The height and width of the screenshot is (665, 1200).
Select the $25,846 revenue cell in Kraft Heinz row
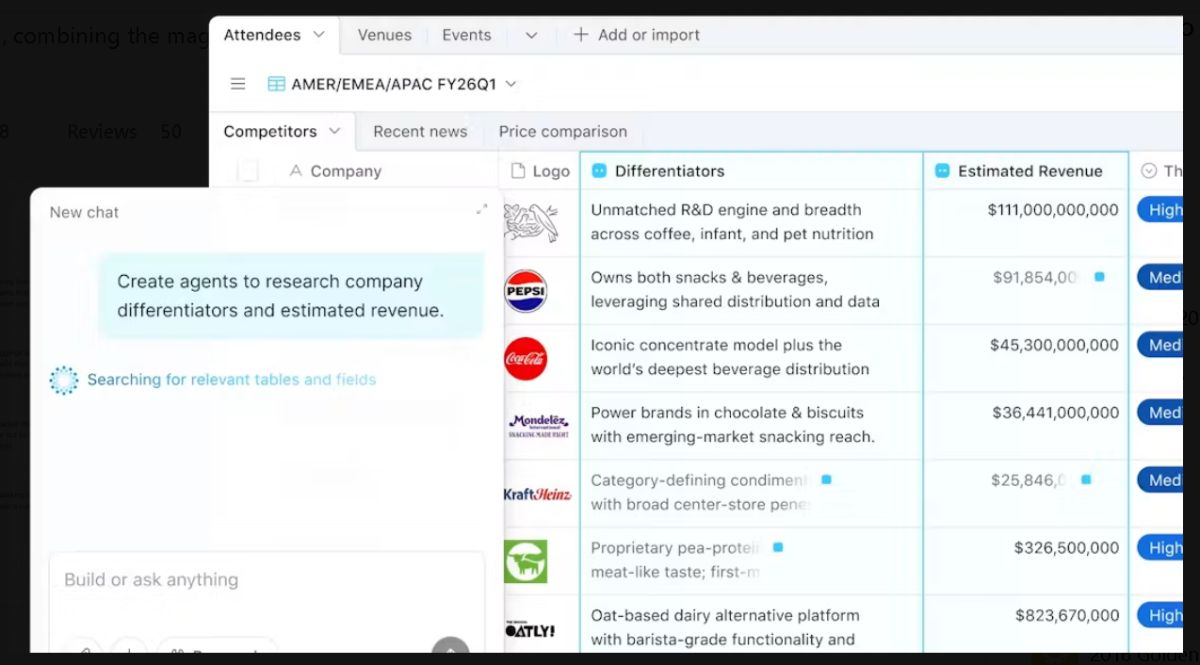click(x=1026, y=492)
